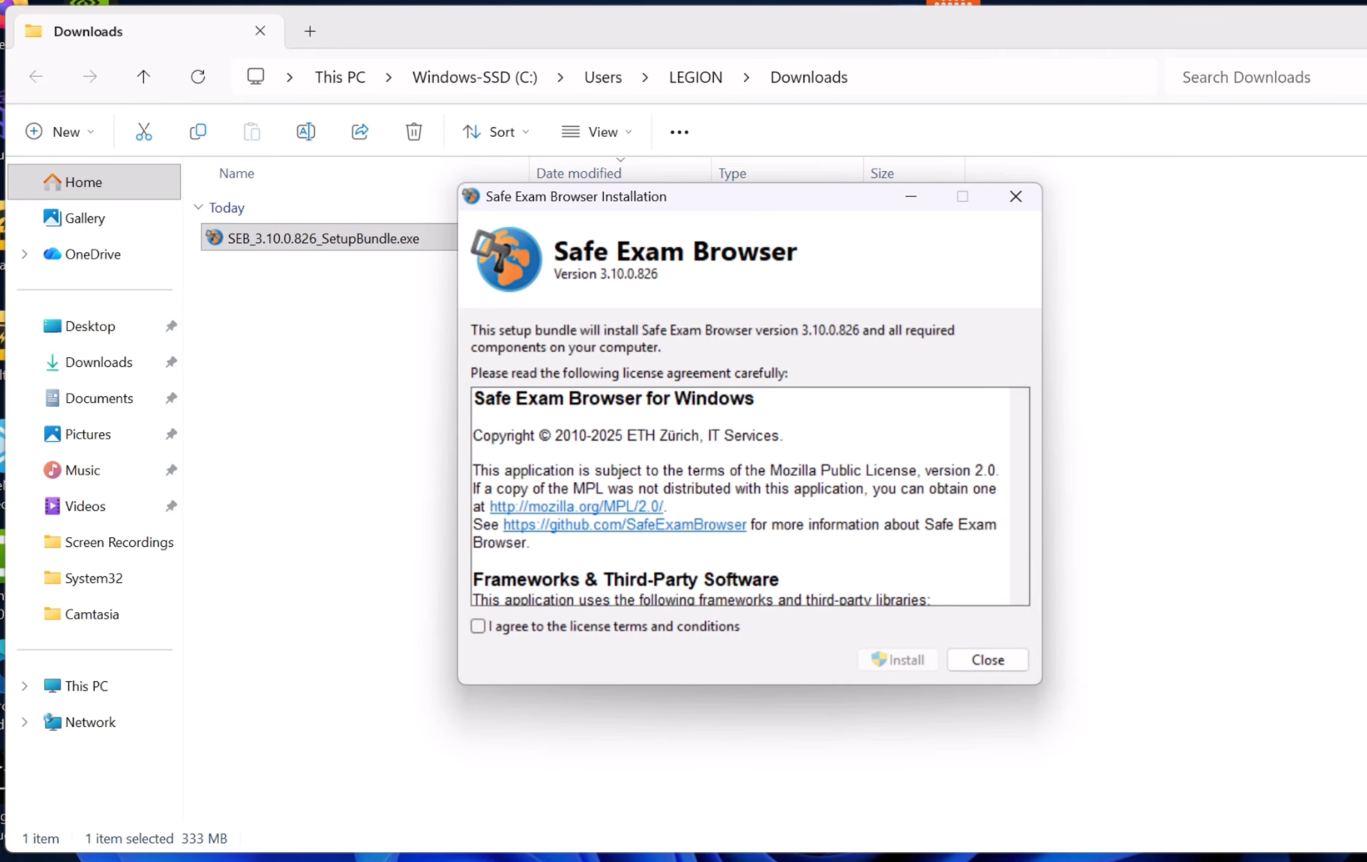Viewport: 1367px width, 862px height.
Task: Open Home in the sidebar
Action: point(94,182)
